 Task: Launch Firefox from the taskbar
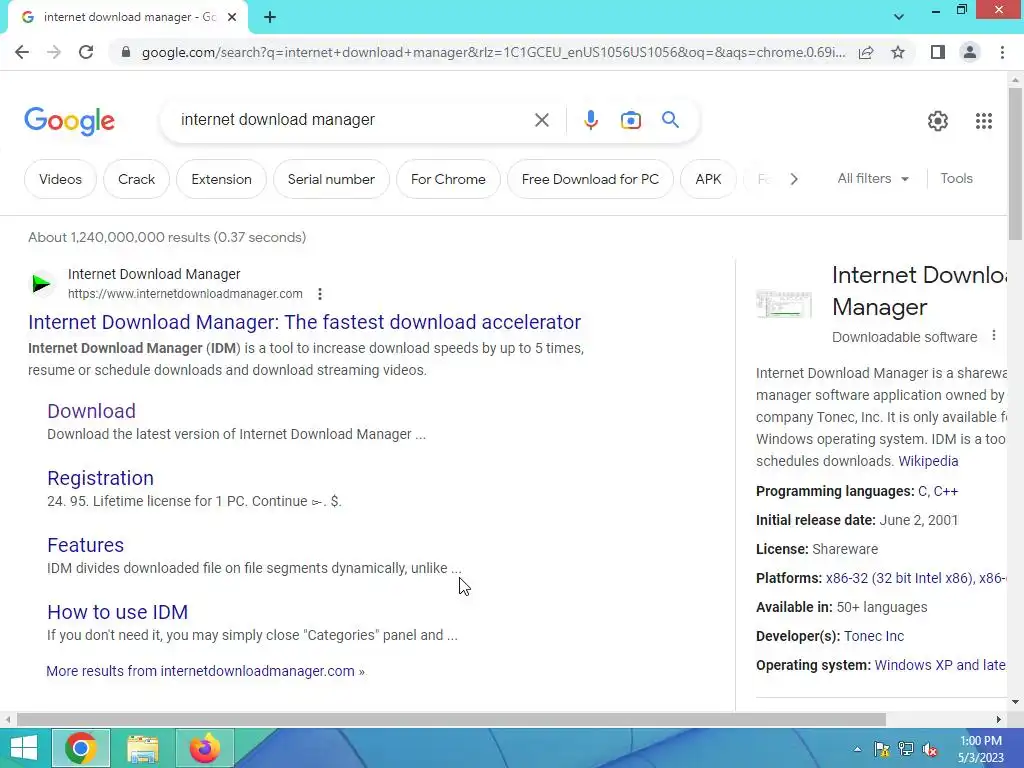point(204,748)
